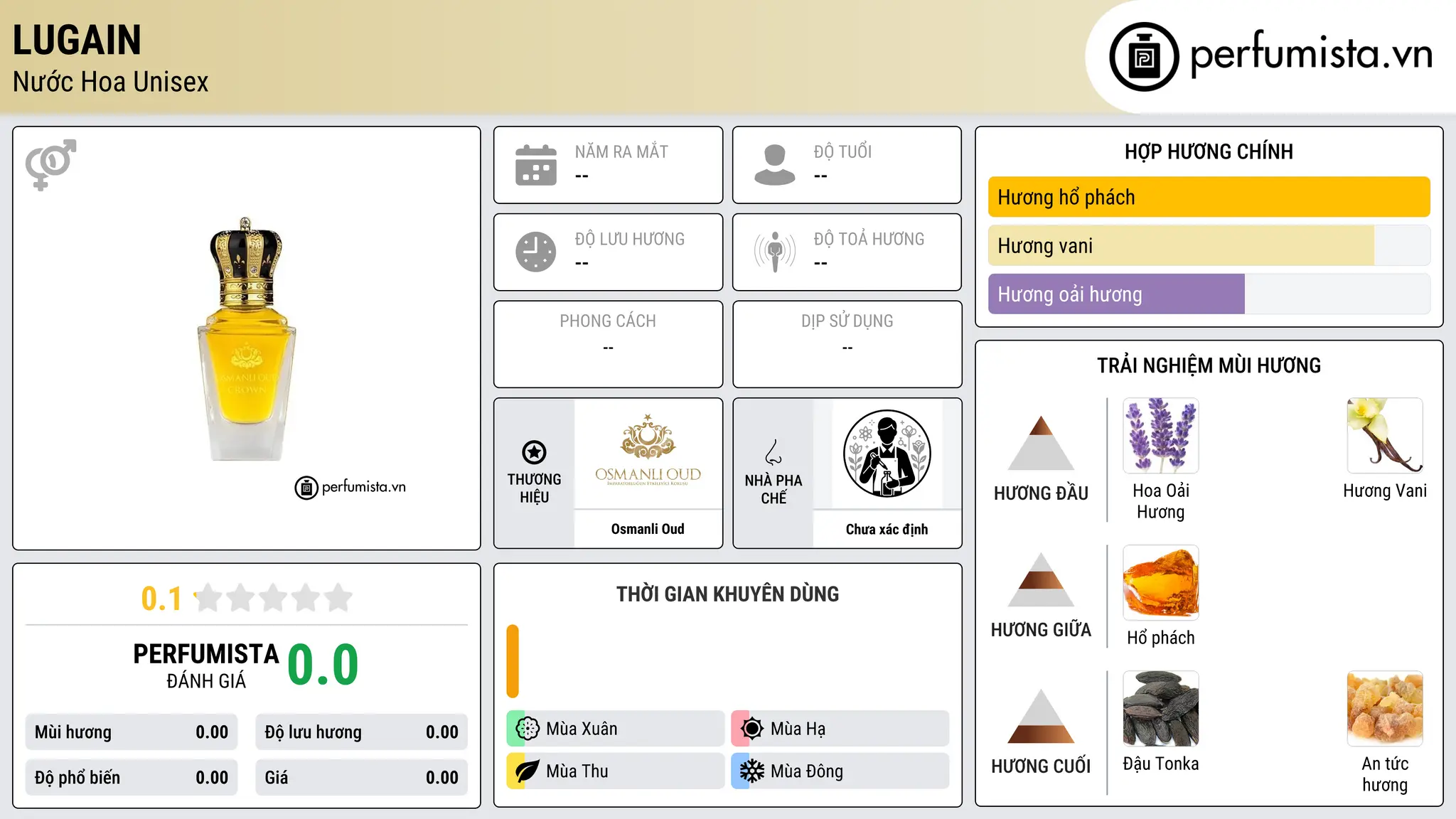This screenshot has width=1456, height=819.
Task: Click the nose icon for Nhà pha chế
Action: pos(773,452)
